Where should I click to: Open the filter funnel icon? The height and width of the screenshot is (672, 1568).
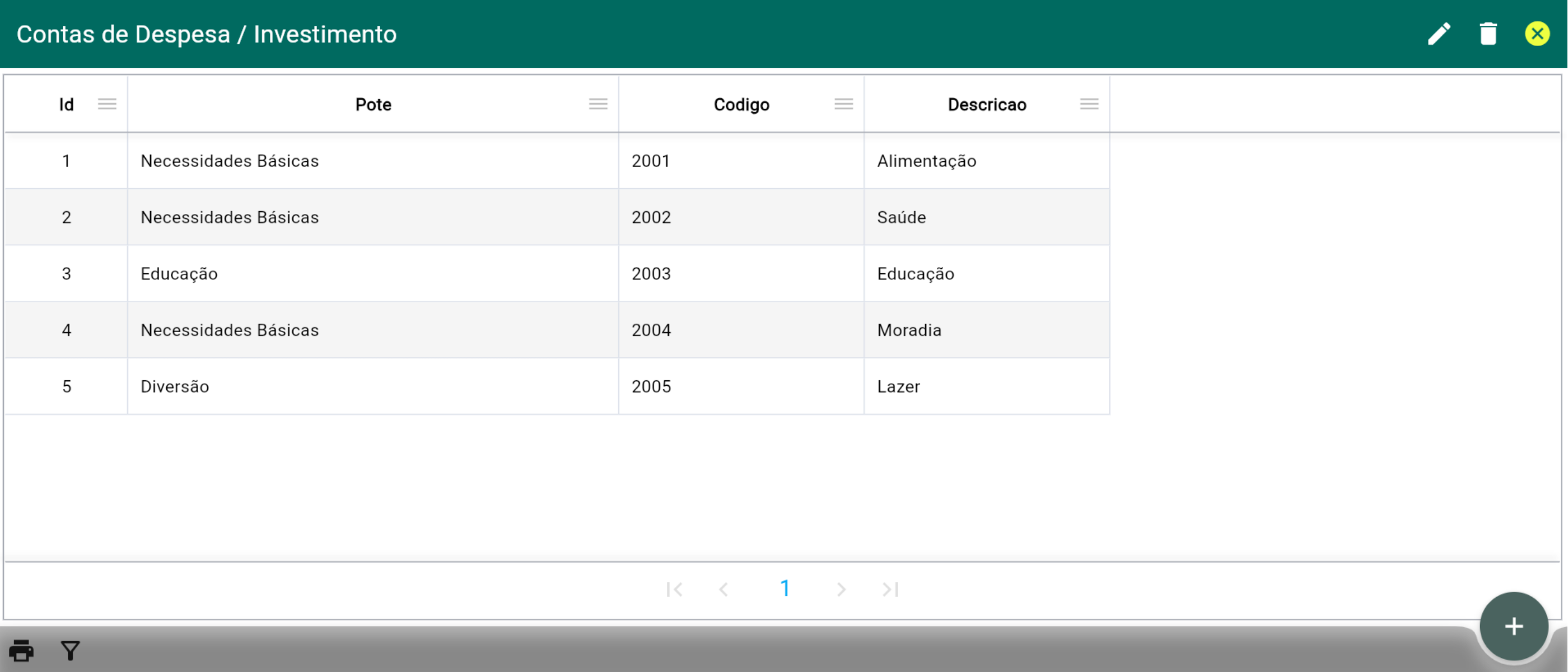click(71, 651)
